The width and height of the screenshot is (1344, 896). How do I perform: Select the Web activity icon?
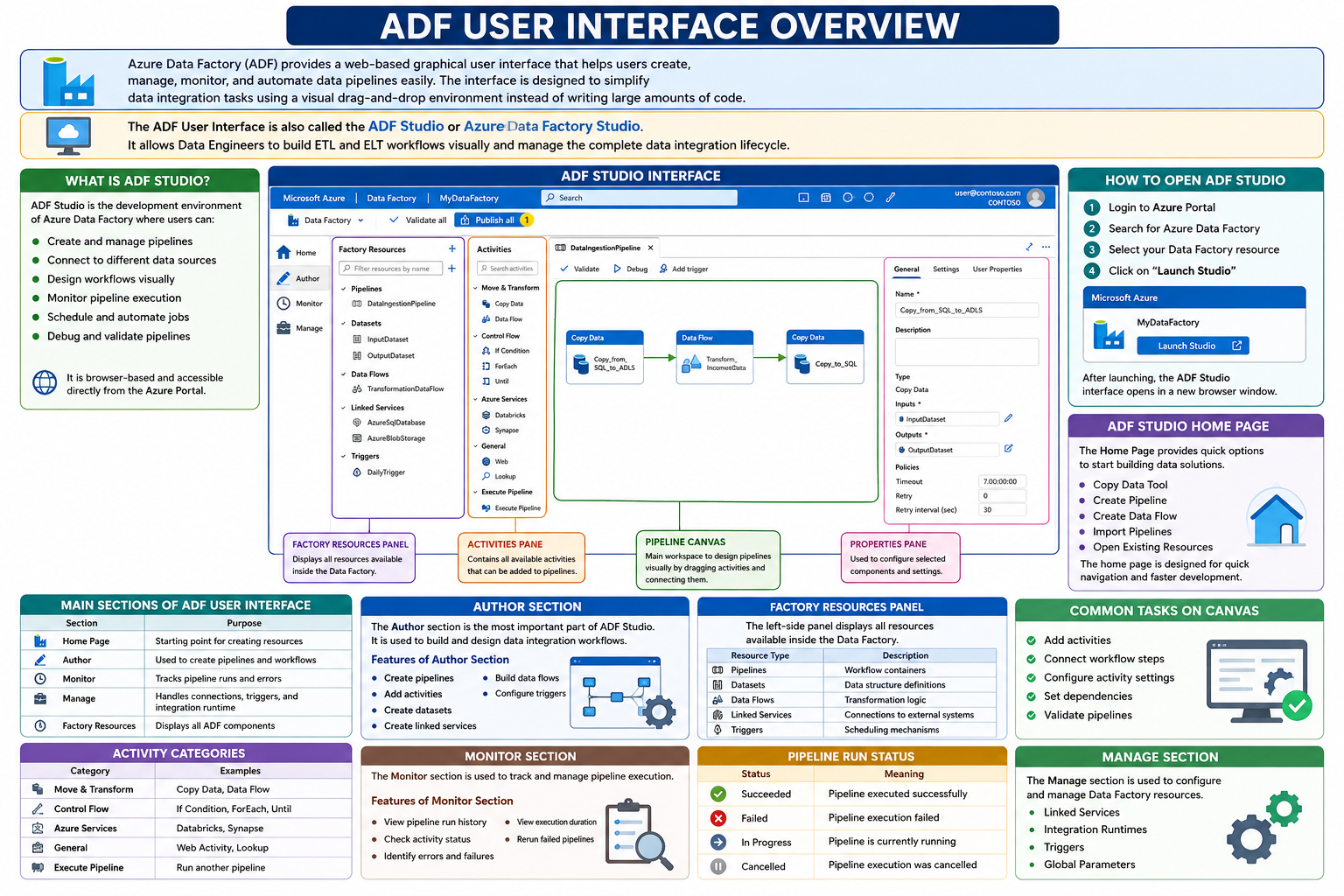click(x=486, y=461)
